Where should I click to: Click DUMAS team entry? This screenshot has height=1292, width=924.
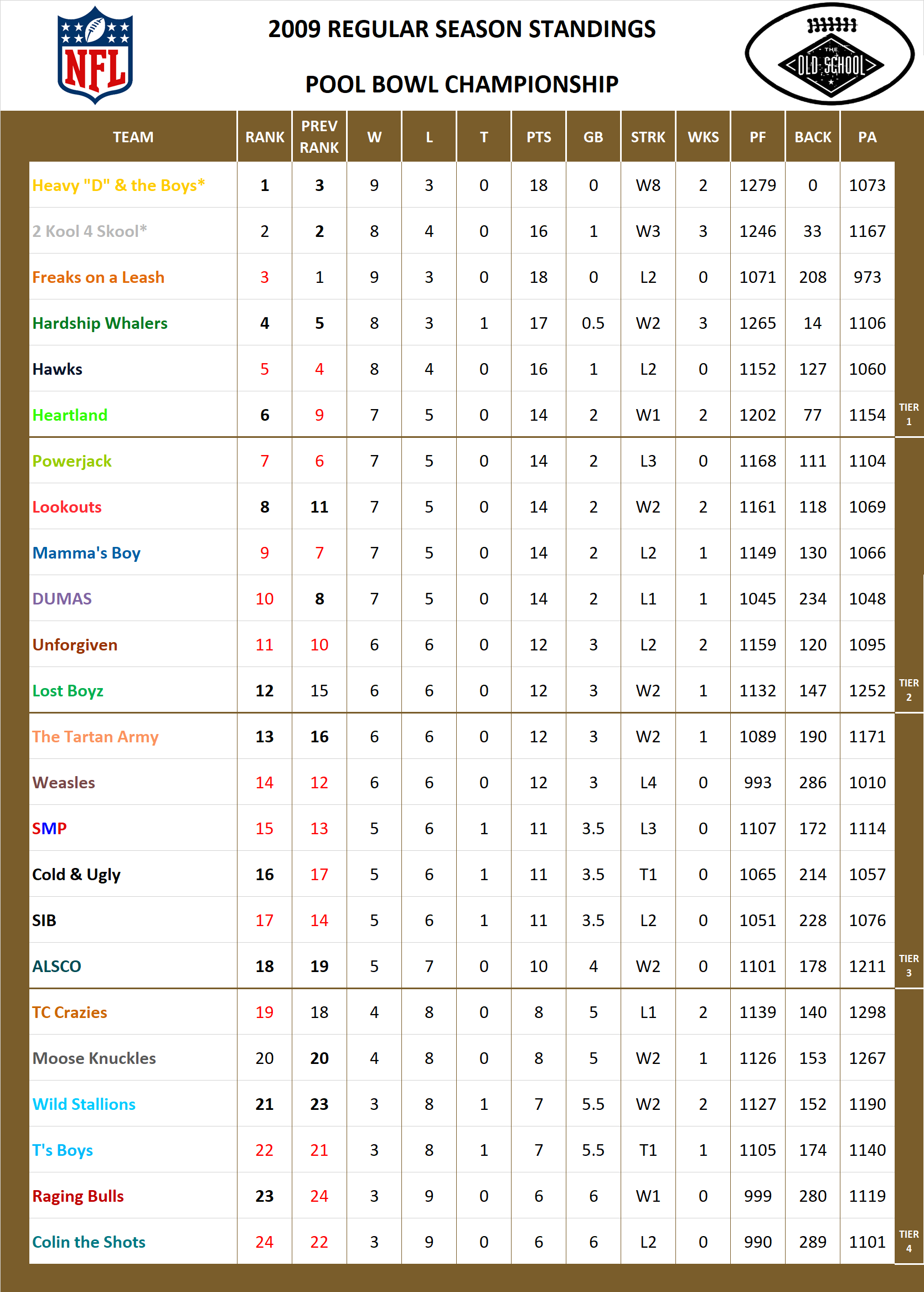(x=63, y=598)
